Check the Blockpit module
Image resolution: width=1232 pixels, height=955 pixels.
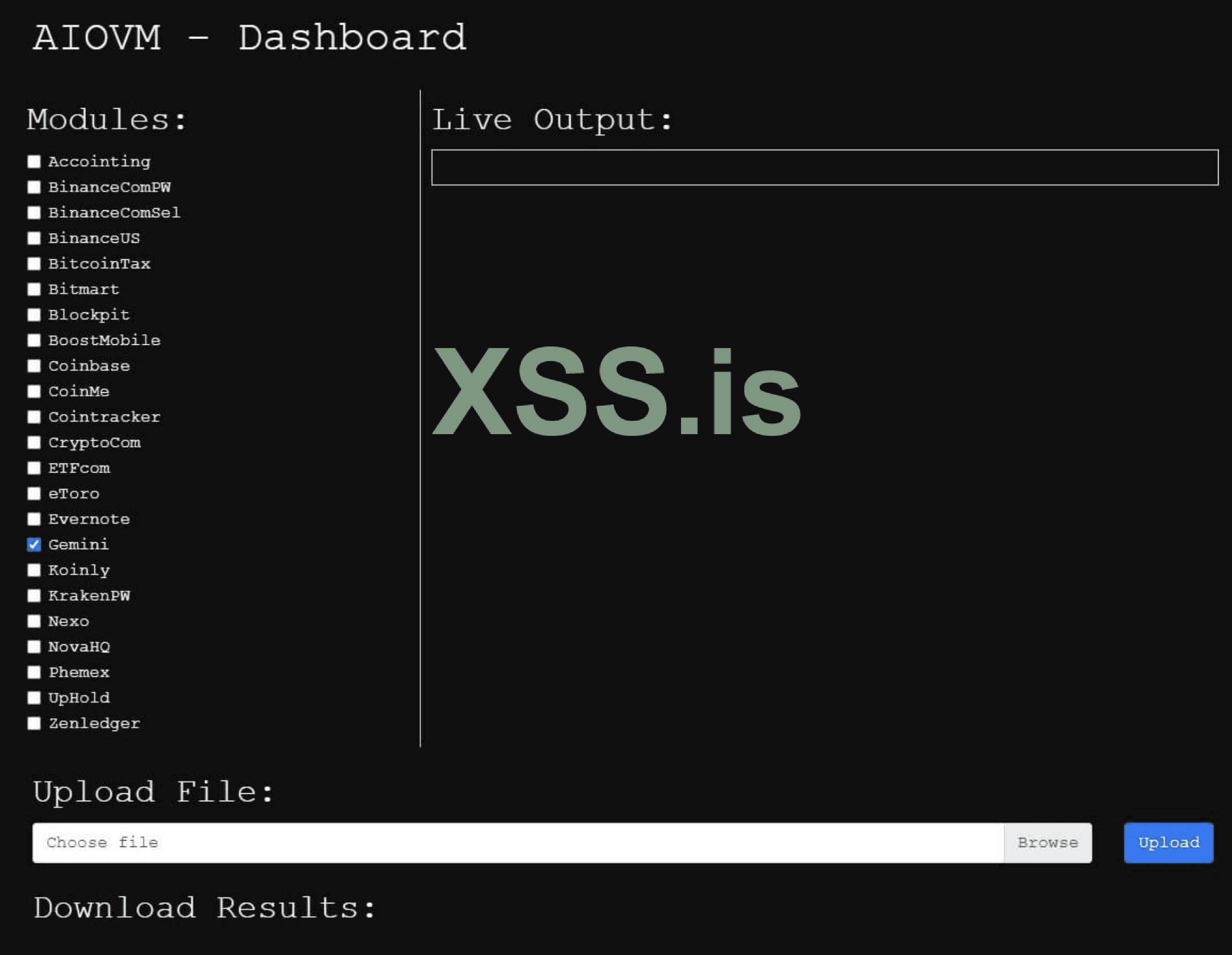[34, 315]
